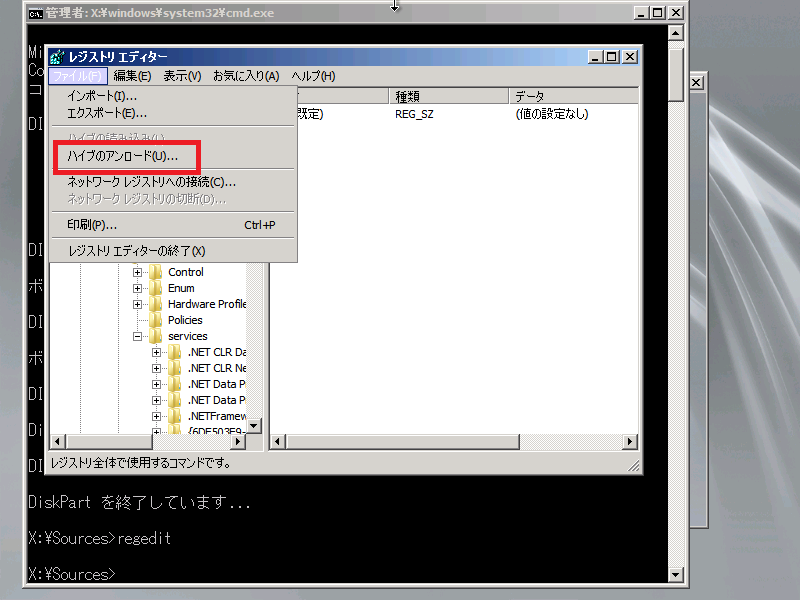Open the ヘルプ(H) menu
This screenshot has width=800, height=600.
(x=313, y=76)
